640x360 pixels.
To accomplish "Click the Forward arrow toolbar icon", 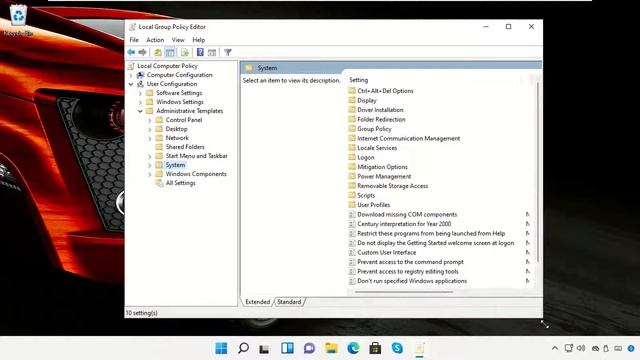I will coord(142,52).
